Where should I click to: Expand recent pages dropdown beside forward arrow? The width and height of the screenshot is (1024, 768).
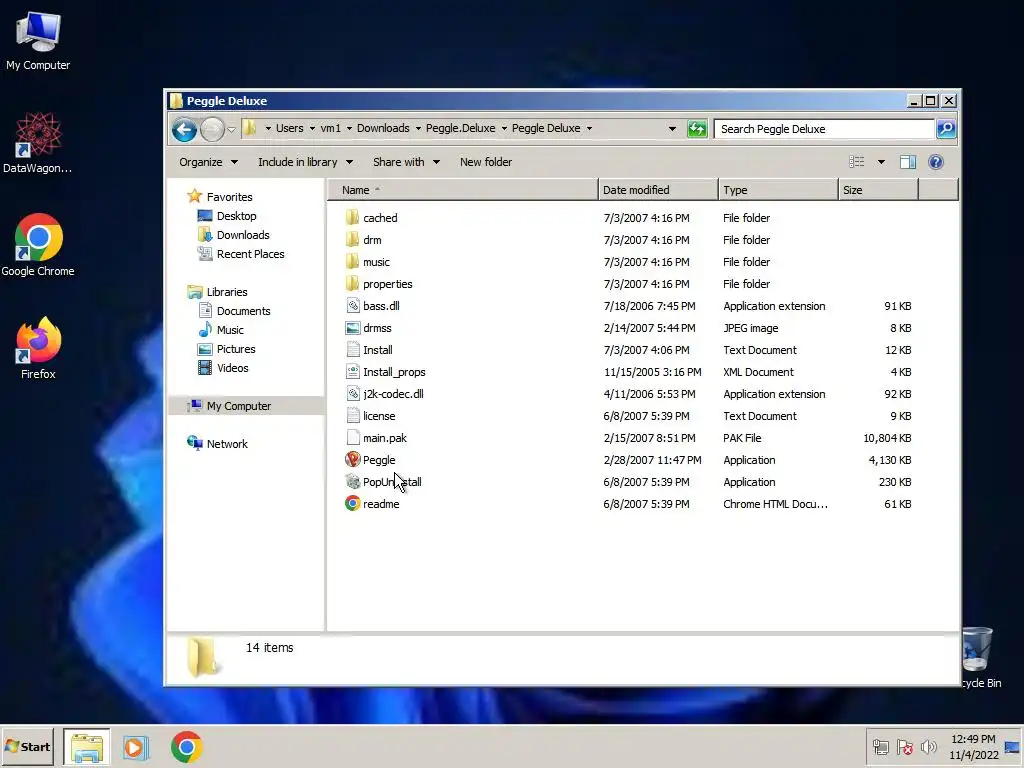(231, 129)
